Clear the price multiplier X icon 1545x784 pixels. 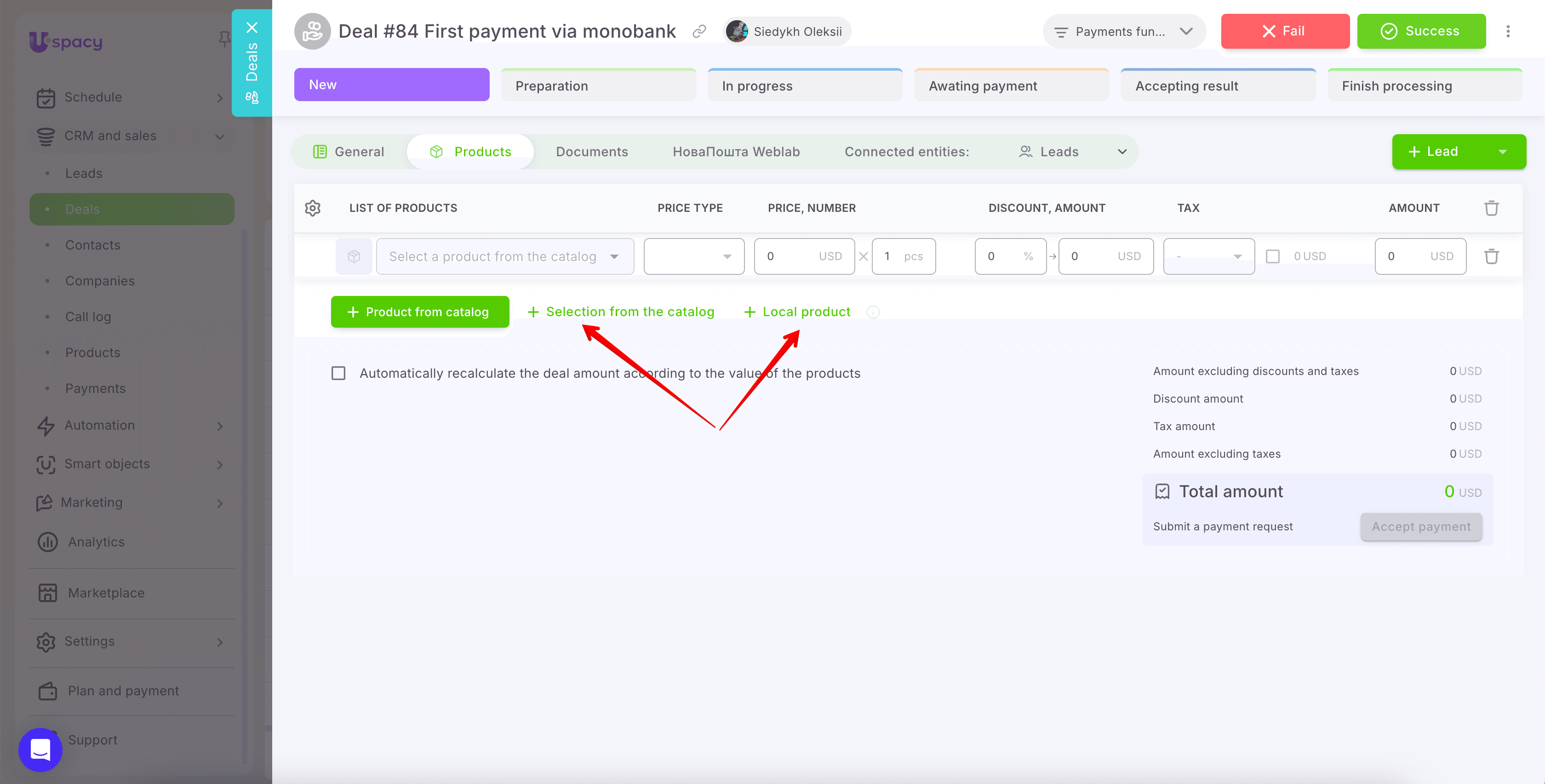[x=863, y=256]
